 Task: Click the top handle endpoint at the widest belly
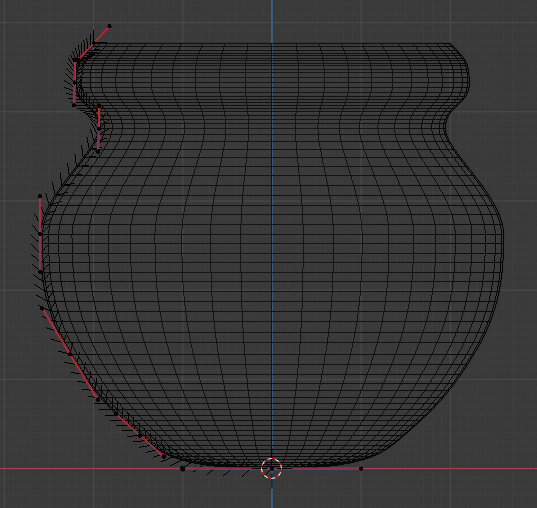[40, 196]
